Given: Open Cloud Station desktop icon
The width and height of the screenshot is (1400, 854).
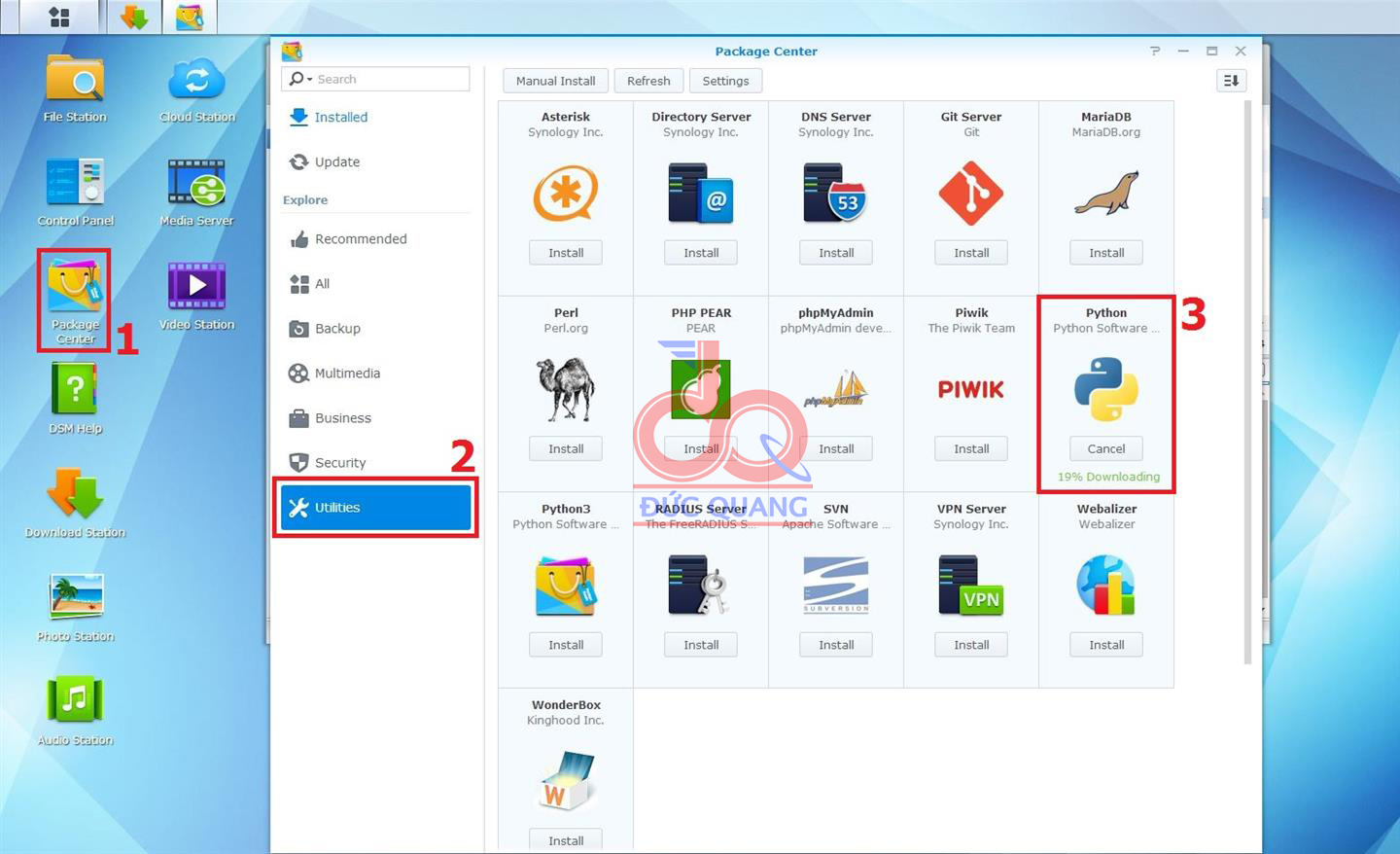Looking at the screenshot, I should pos(196,89).
